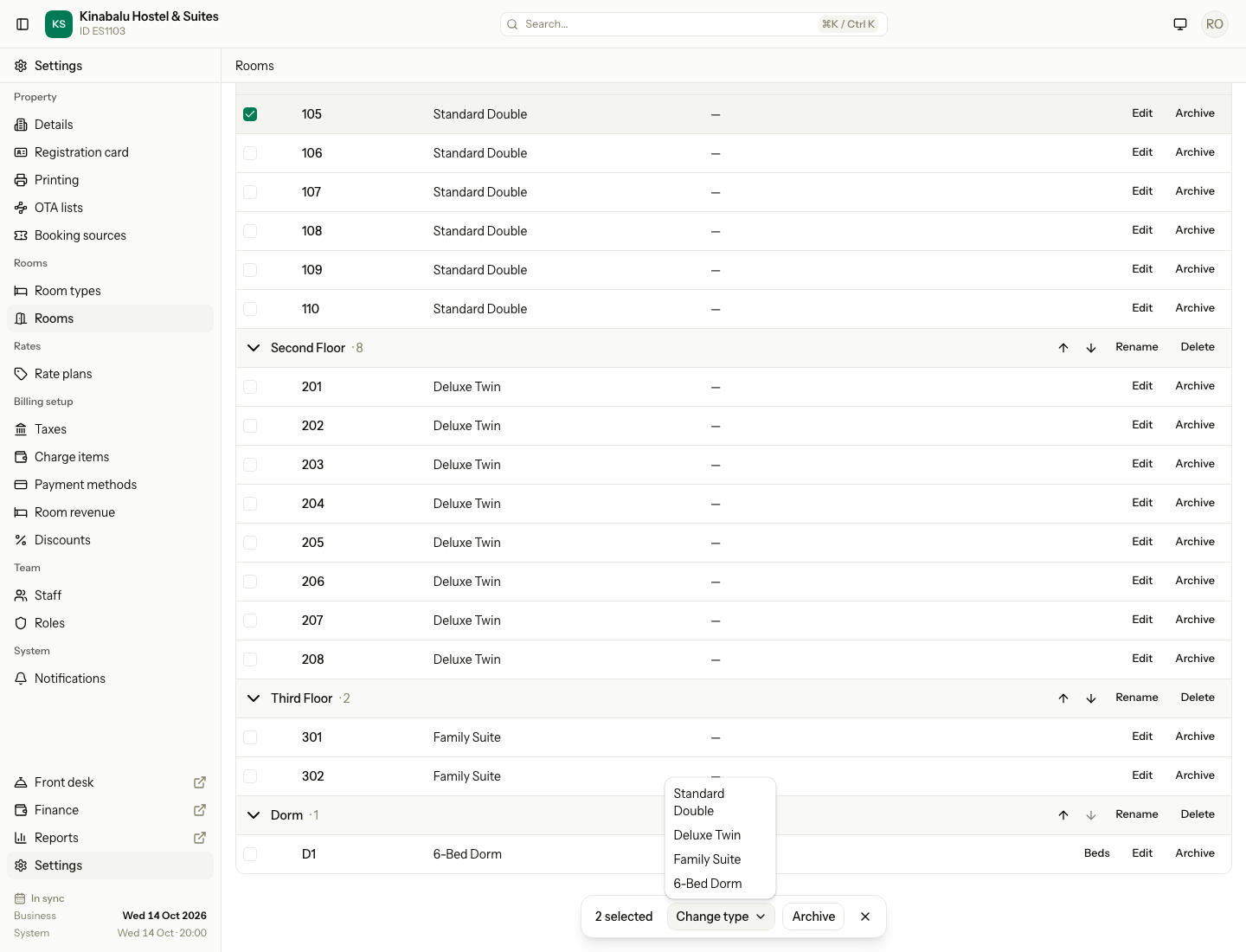Click the Discounts percent icon
The image size is (1246, 952).
click(x=21, y=540)
